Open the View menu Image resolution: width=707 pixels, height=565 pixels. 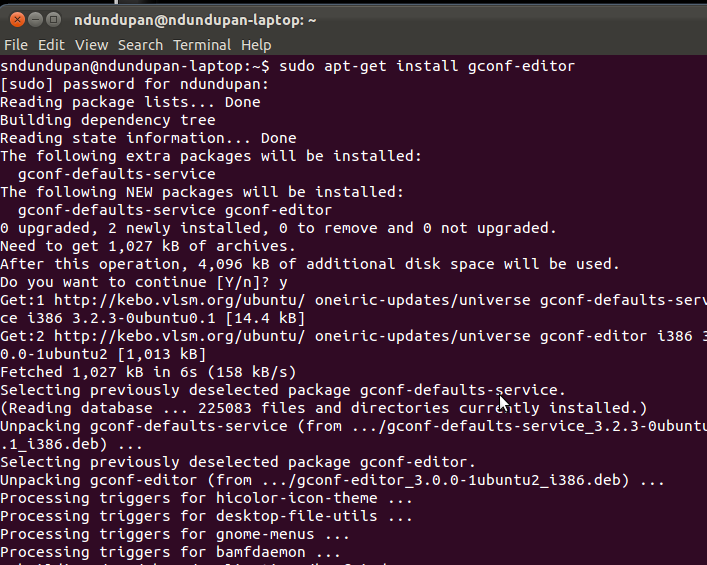point(92,45)
